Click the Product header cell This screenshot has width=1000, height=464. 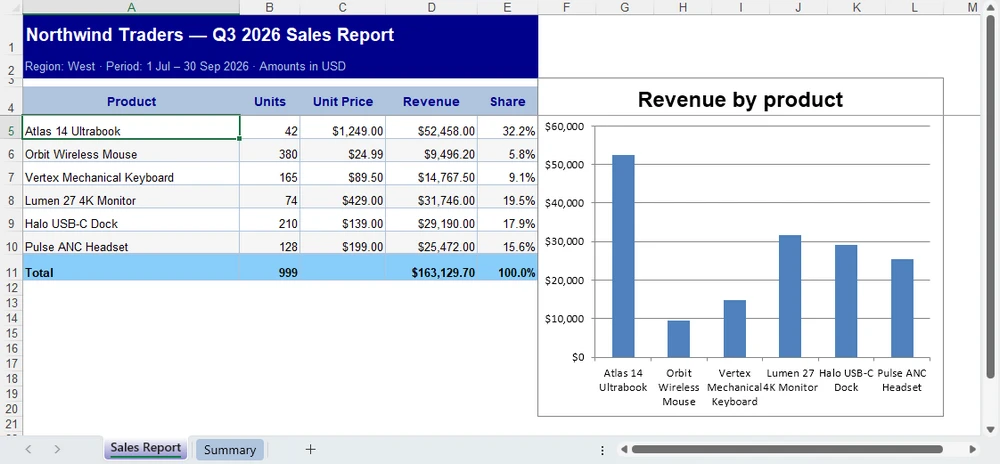(x=131, y=101)
